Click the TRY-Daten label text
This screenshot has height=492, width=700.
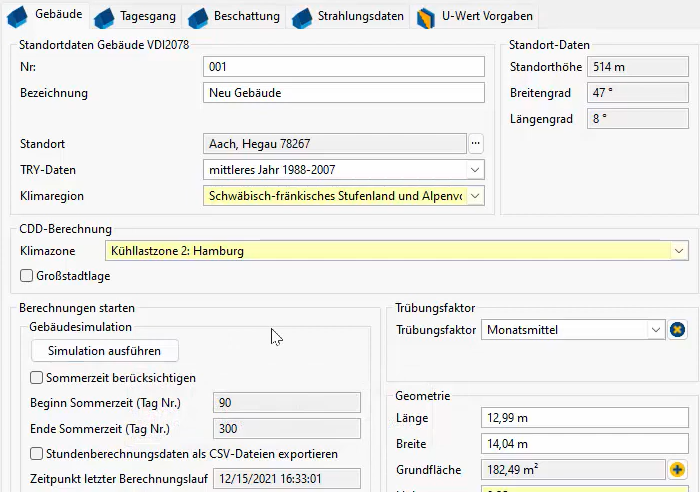pos(48,170)
